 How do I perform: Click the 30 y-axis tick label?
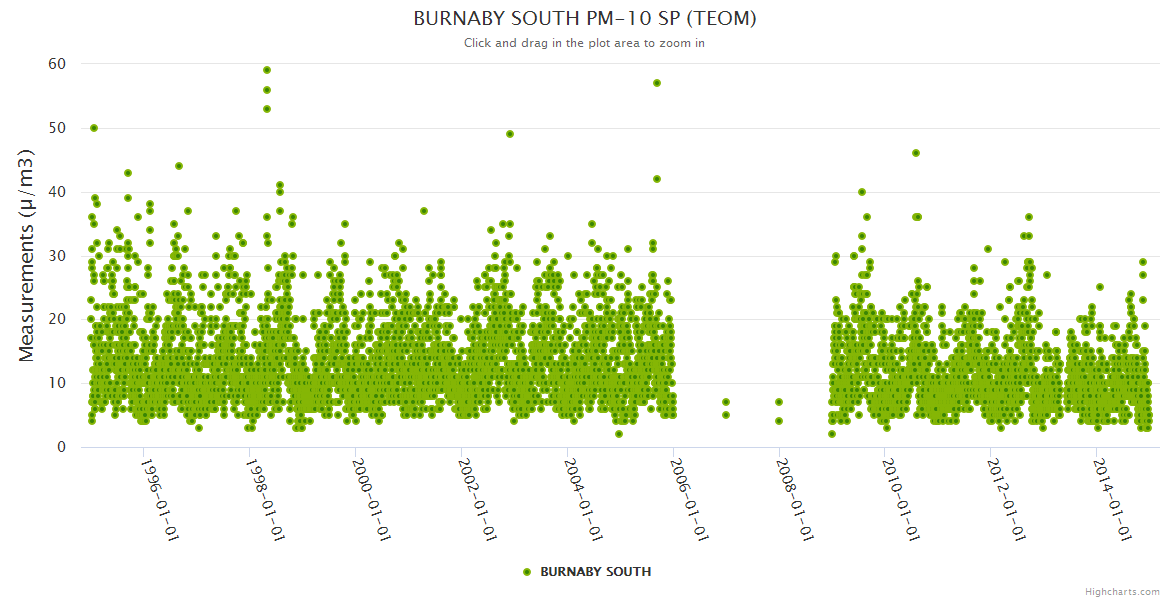[56, 256]
